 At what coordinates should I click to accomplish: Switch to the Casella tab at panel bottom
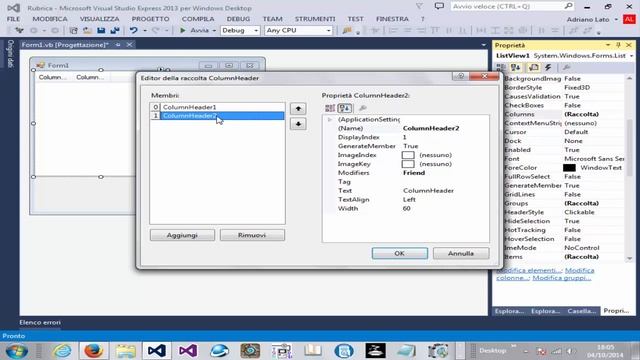[x=582, y=311]
